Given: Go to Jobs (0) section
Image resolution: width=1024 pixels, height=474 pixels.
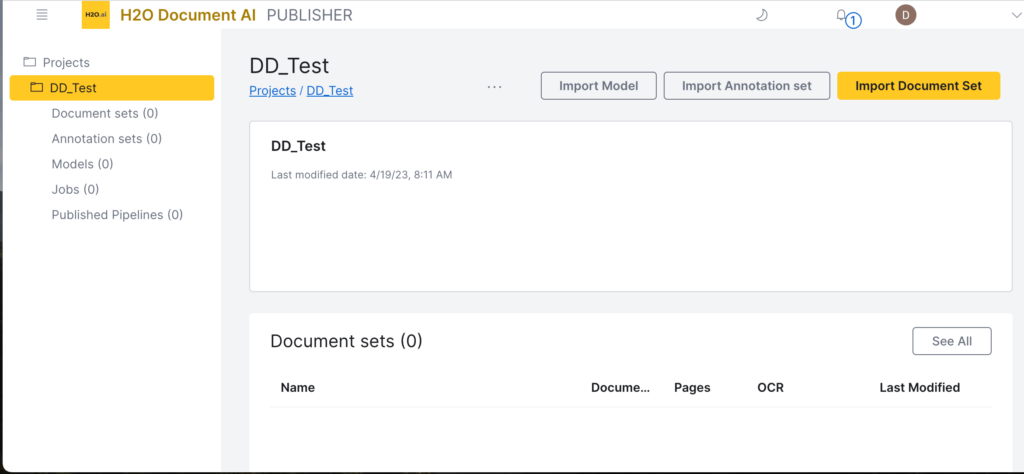Looking at the screenshot, I should point(75,189).
